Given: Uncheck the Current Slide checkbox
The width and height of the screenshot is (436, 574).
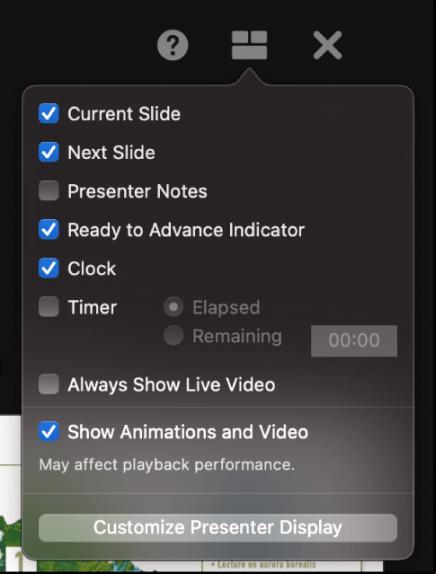Looking at the screenshot, I should (49, 113).
